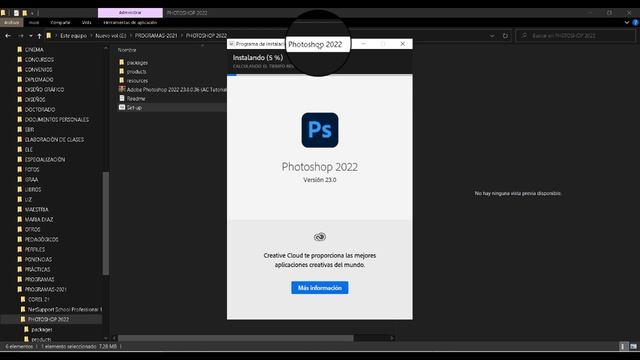The image size is (640, 360).
Task: Open ELABORACIÓN DE CLASES folder
Action: click(54, 140)
